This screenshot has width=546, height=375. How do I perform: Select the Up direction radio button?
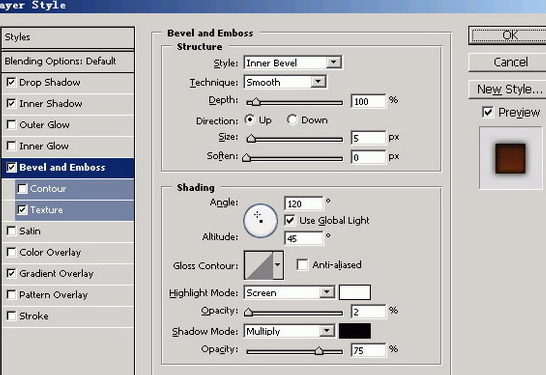[249, 119]
